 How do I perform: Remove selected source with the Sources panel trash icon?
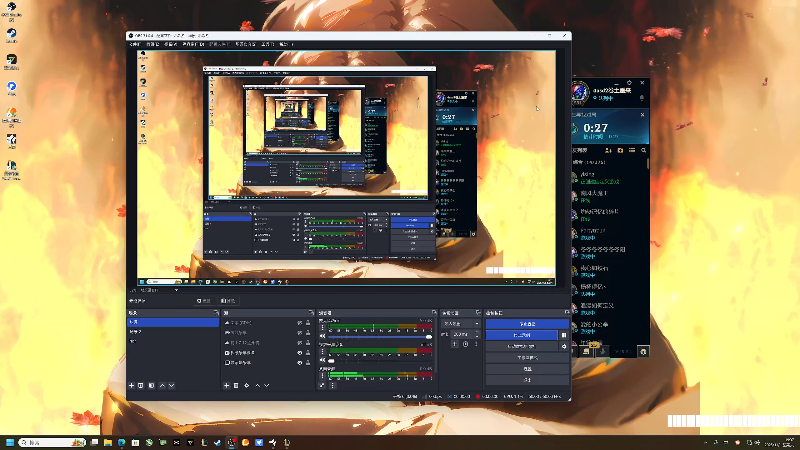pos(236,386)
